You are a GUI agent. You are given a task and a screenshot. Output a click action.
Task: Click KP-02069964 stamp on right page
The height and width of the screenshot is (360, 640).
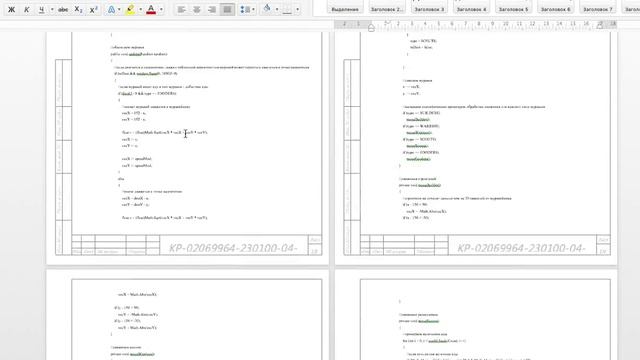click(x=521, y=248)
